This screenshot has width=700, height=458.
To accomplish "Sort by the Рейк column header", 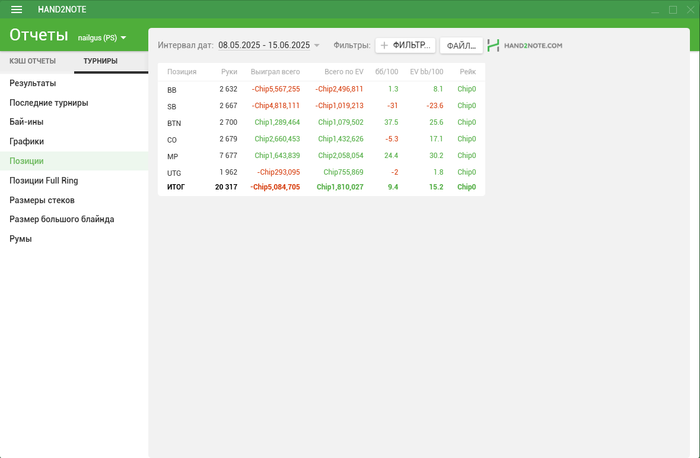I will click(x=468, y=72).
